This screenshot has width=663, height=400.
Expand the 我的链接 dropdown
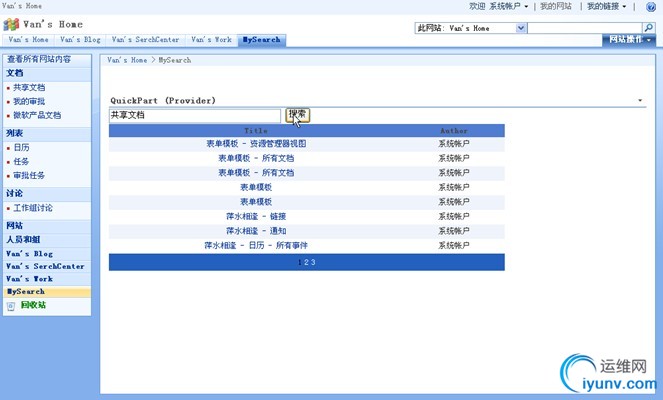tap(606, 6)
